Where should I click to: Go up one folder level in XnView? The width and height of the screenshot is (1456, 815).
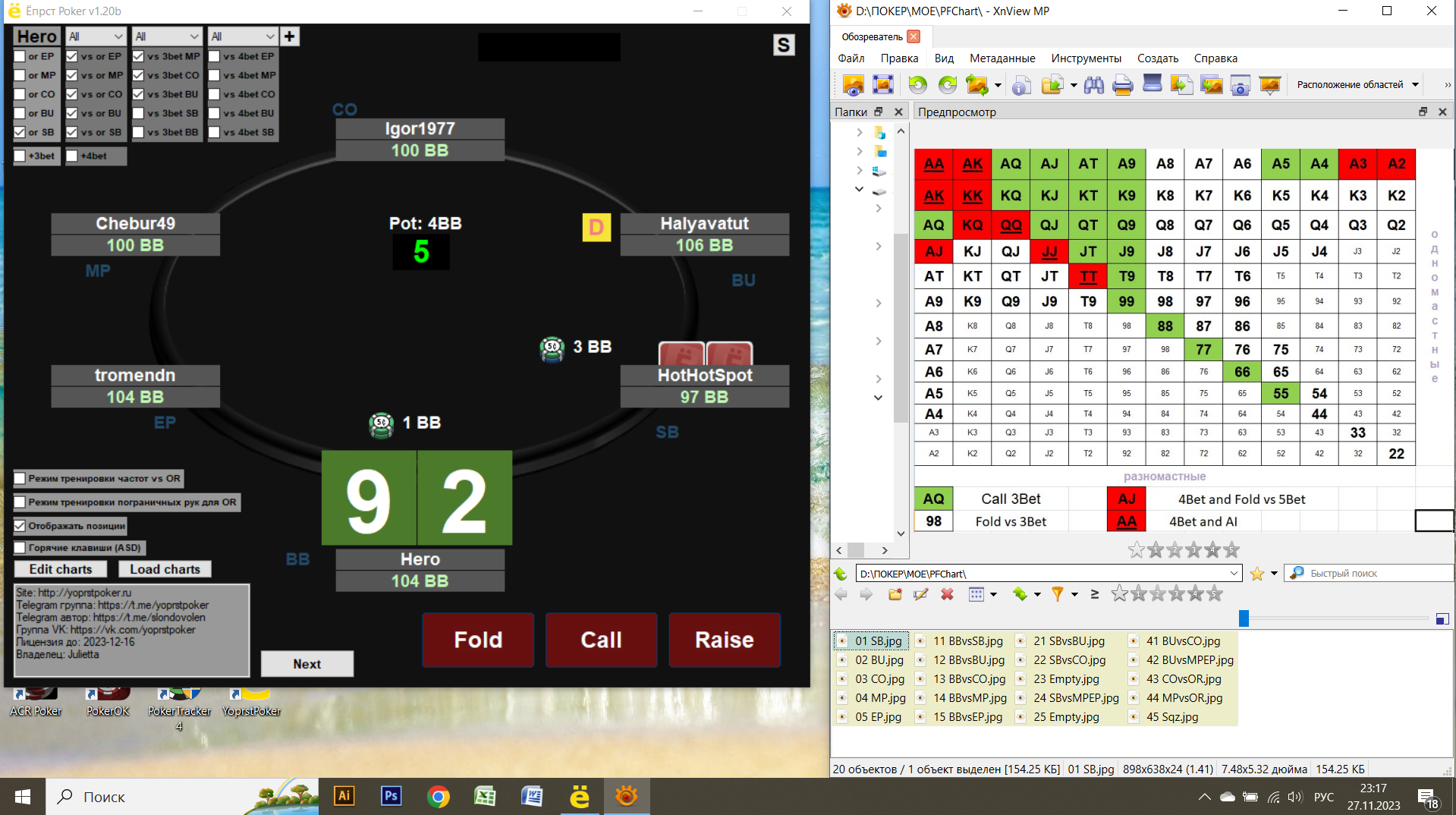[x=841, y=574]
